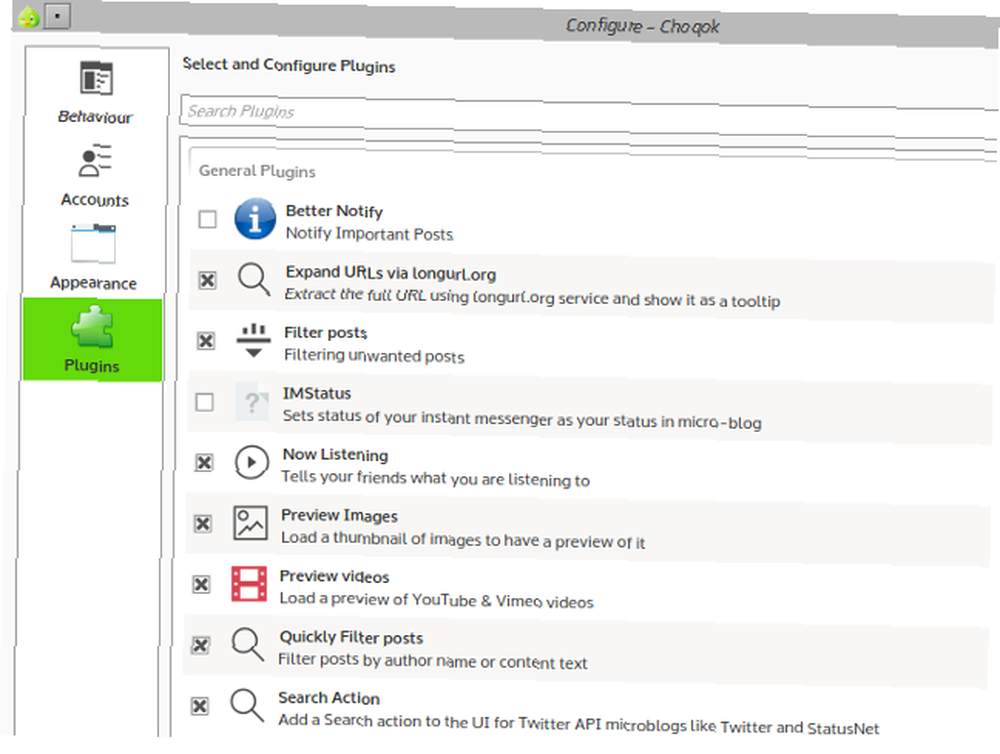Select the "Preview Images" plugin title
The width and height of the screenshot is (1000, 754).
point(339,515)
